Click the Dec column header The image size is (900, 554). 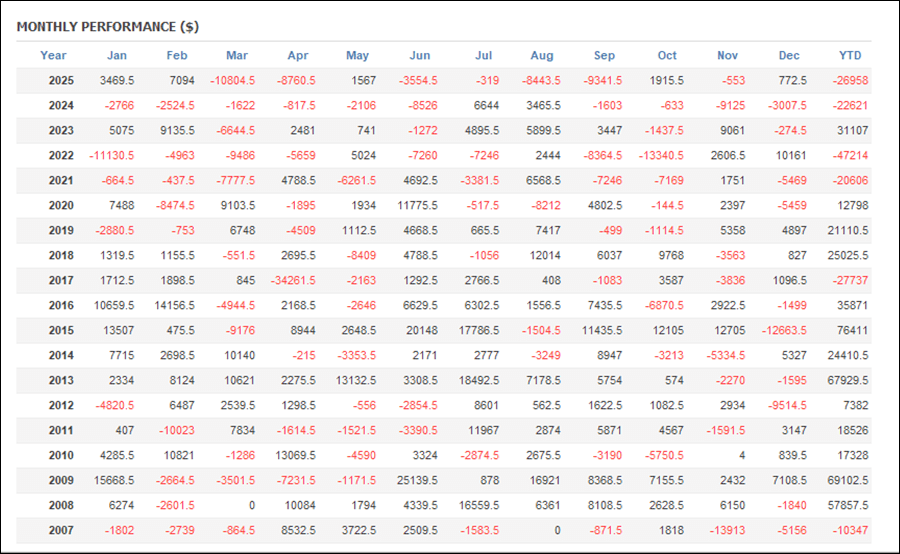tap(789, 56)
